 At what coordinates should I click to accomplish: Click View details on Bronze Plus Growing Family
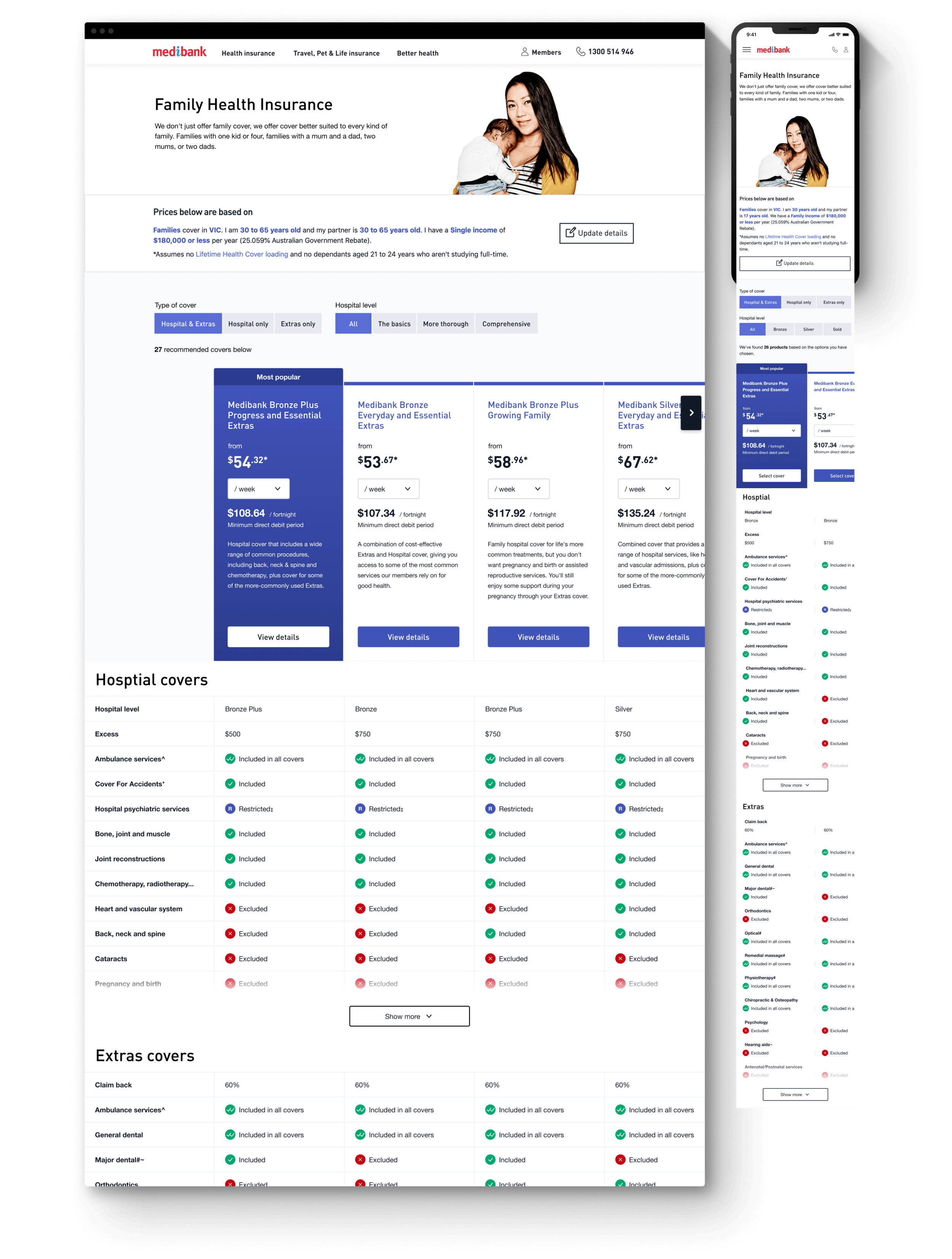tap(538, 637)
